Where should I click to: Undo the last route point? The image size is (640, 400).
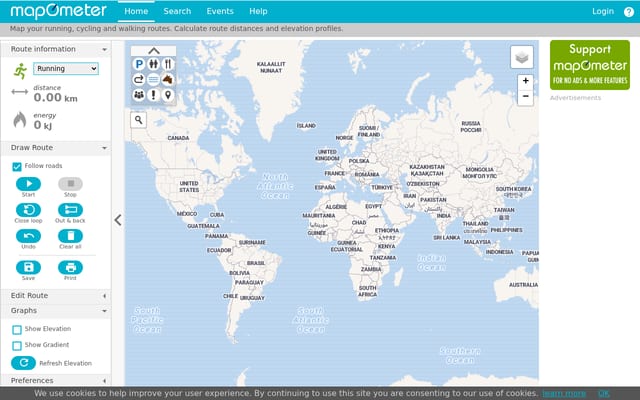point(28,236)
